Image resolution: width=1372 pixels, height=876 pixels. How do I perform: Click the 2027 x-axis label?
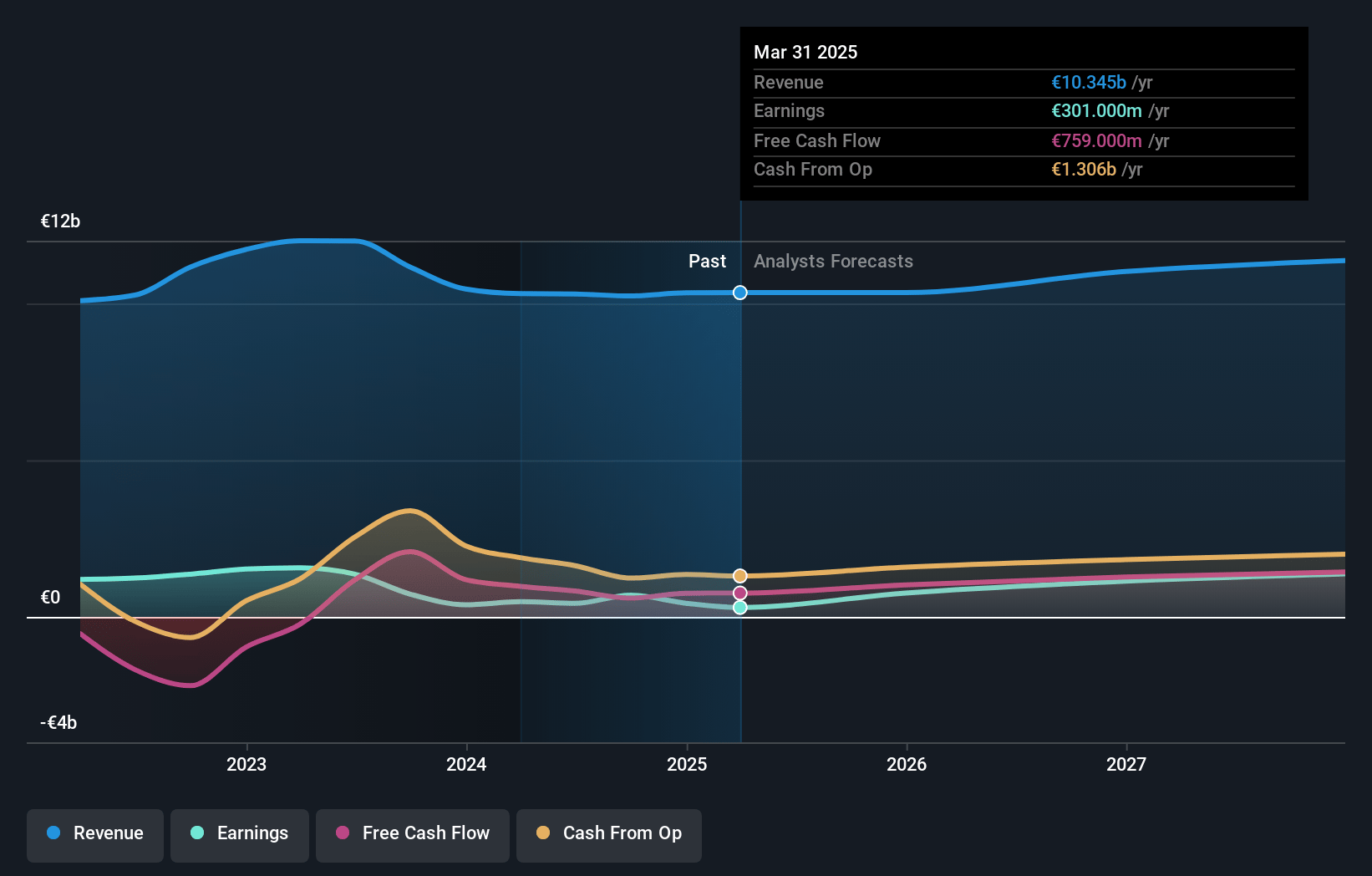coord(1126,765)
